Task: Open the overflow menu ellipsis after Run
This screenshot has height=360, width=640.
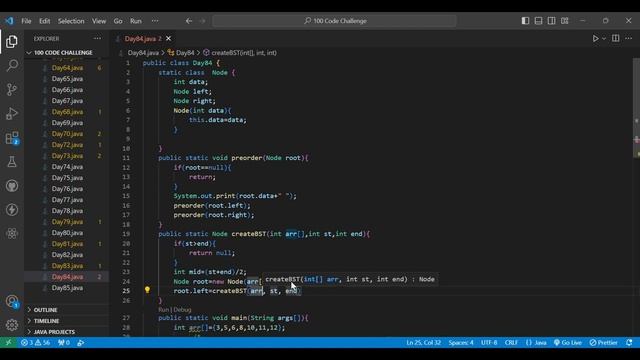Action: (155, 21)
